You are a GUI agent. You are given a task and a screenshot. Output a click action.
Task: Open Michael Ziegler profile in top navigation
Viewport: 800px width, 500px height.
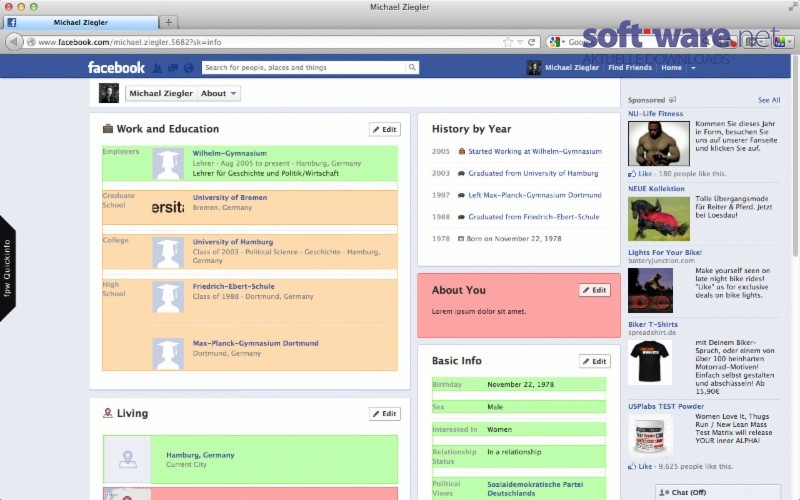click(x=571, y=67)
